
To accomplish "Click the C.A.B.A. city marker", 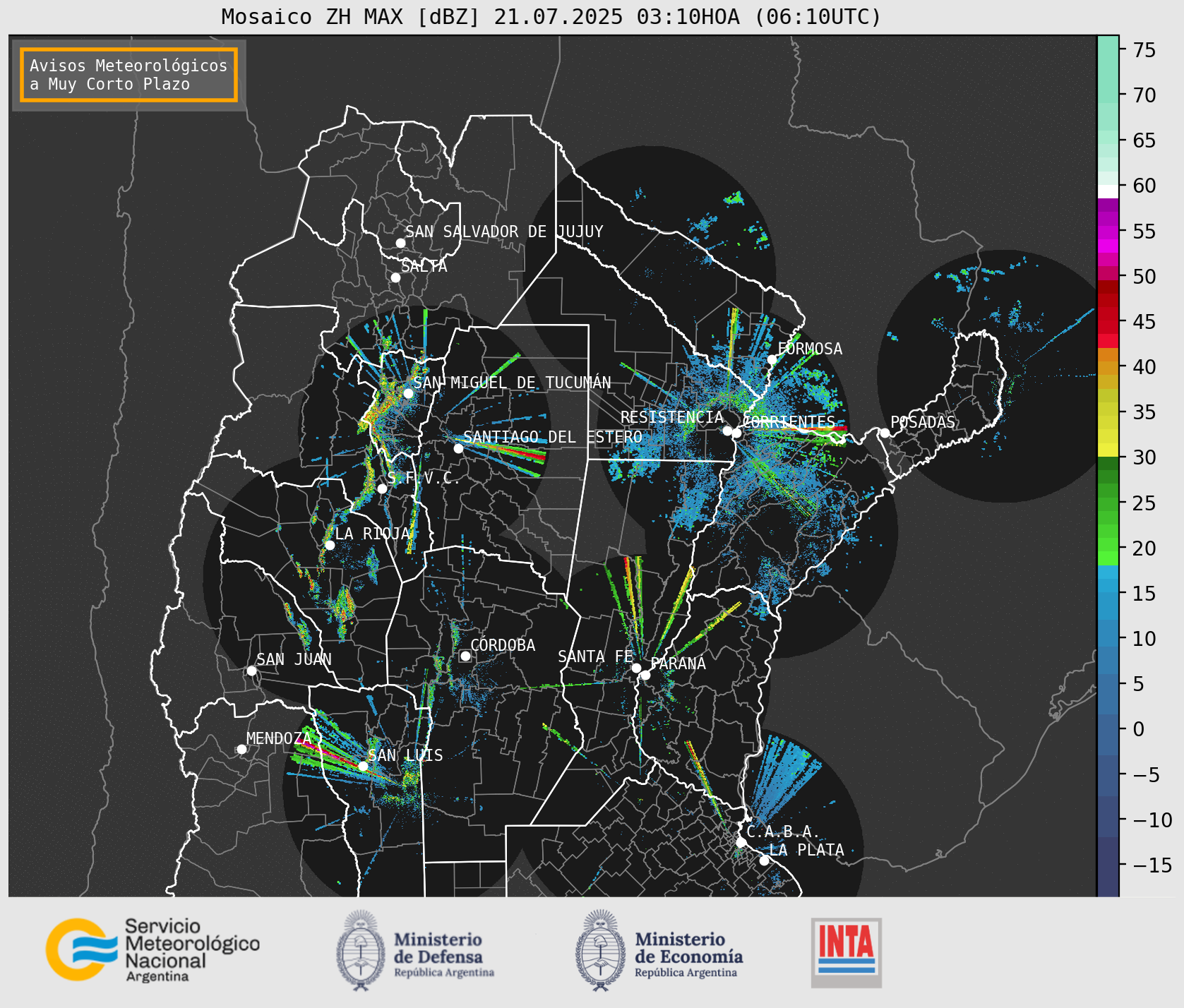I will 741,842.
